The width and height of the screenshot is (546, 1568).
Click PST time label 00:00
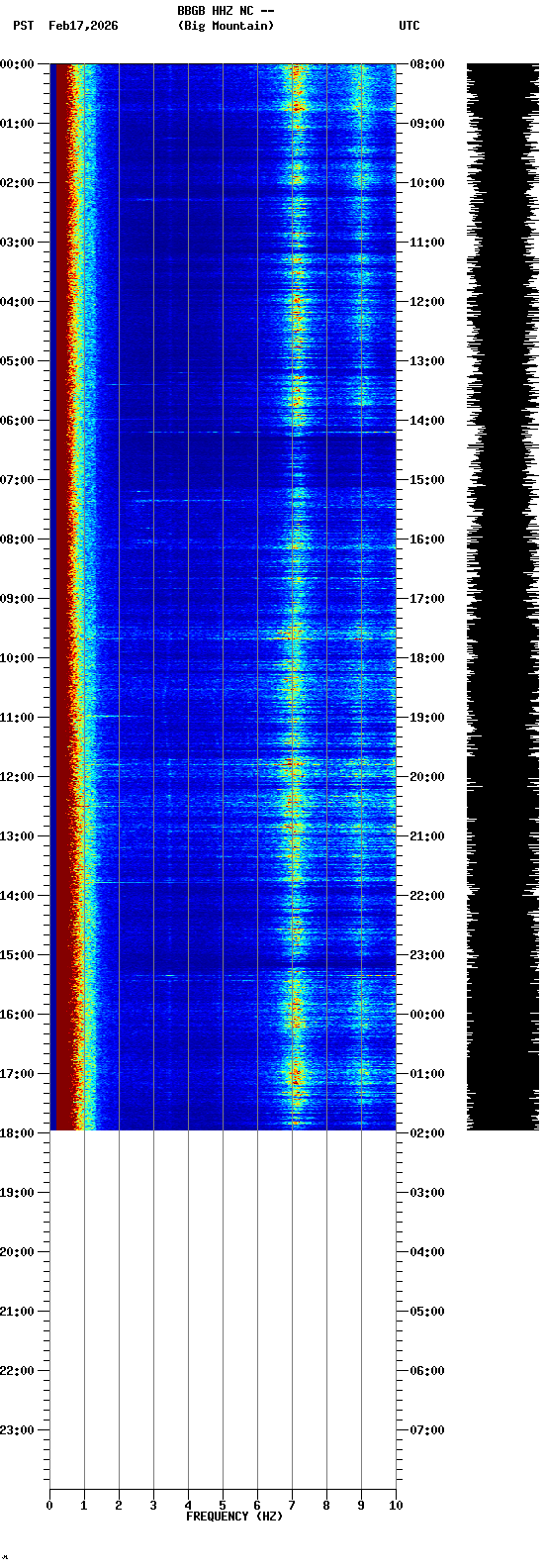click(x=18, y=64)
